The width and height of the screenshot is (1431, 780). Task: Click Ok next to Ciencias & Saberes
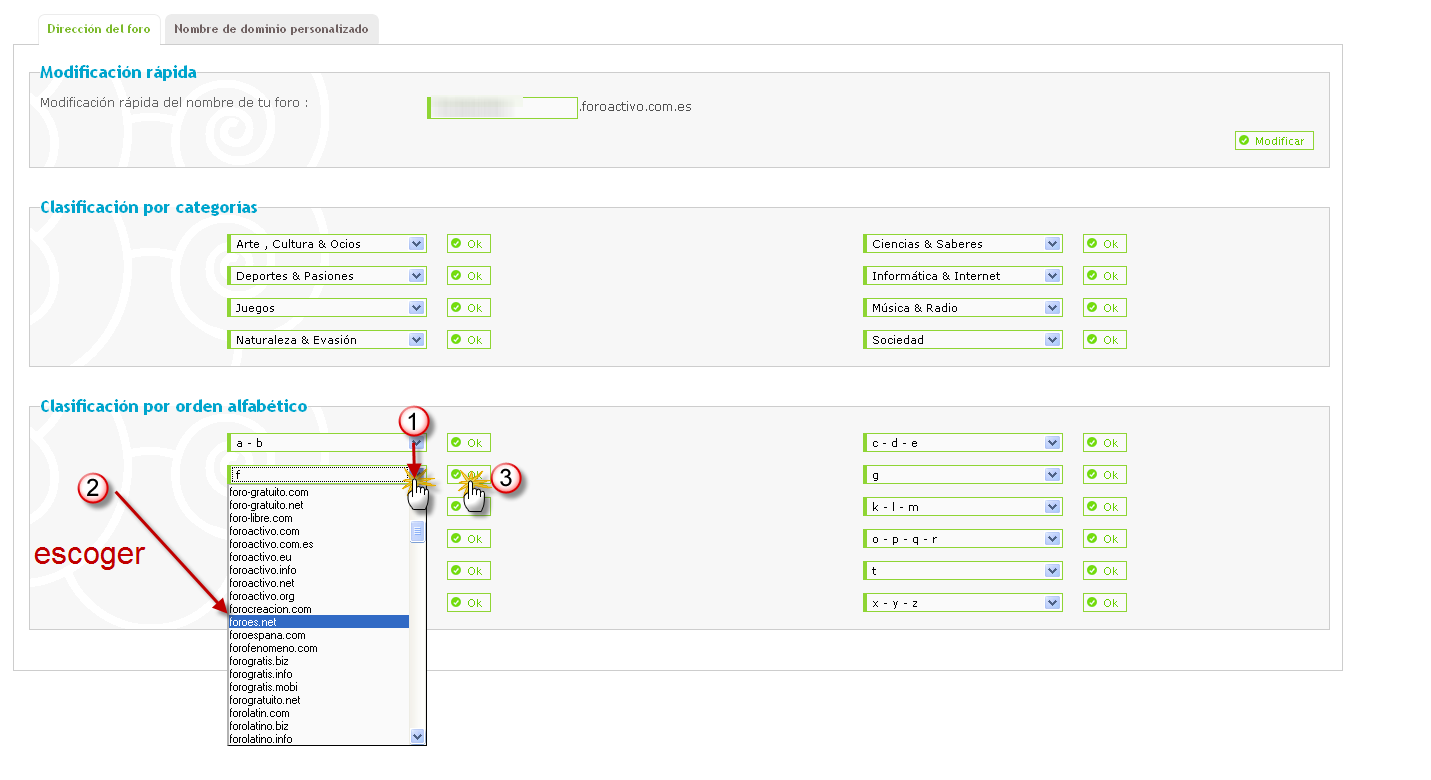(x=1104, y=244)
